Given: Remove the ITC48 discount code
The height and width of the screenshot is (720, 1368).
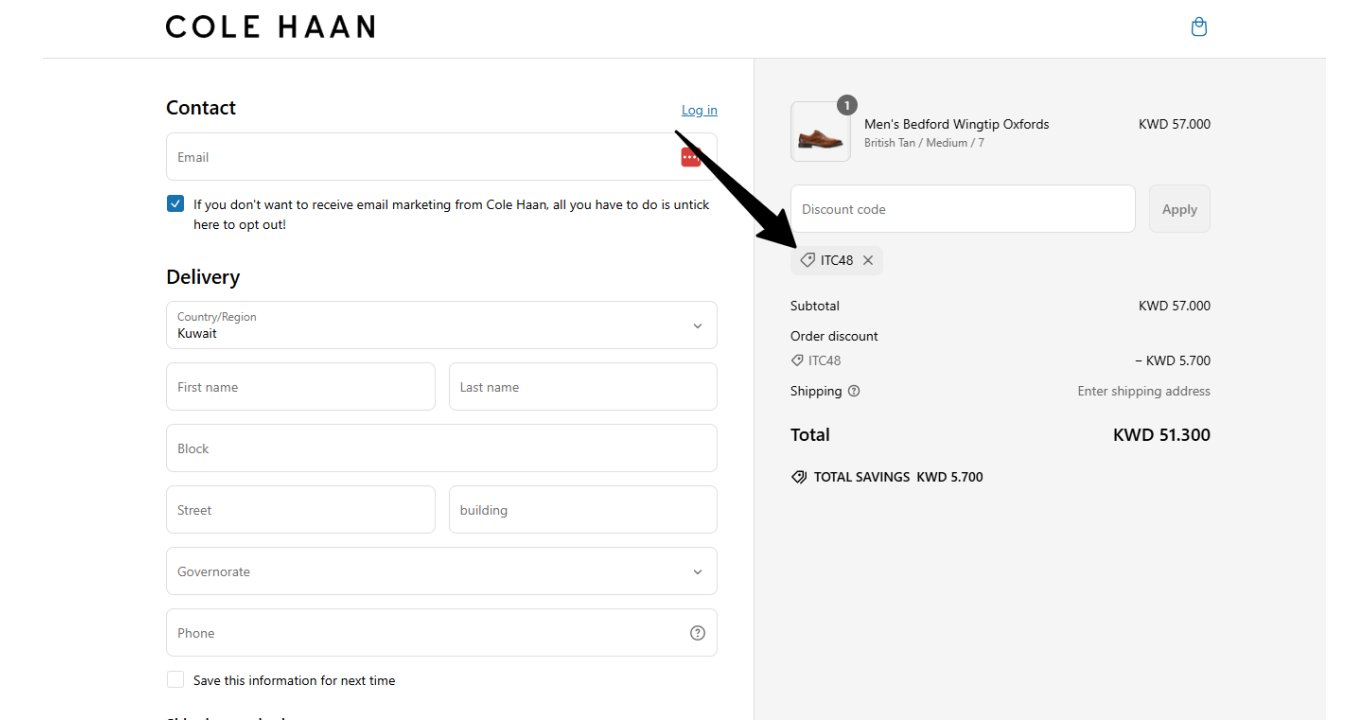Looking at the screenshot, I should click(x=868, y=260).
